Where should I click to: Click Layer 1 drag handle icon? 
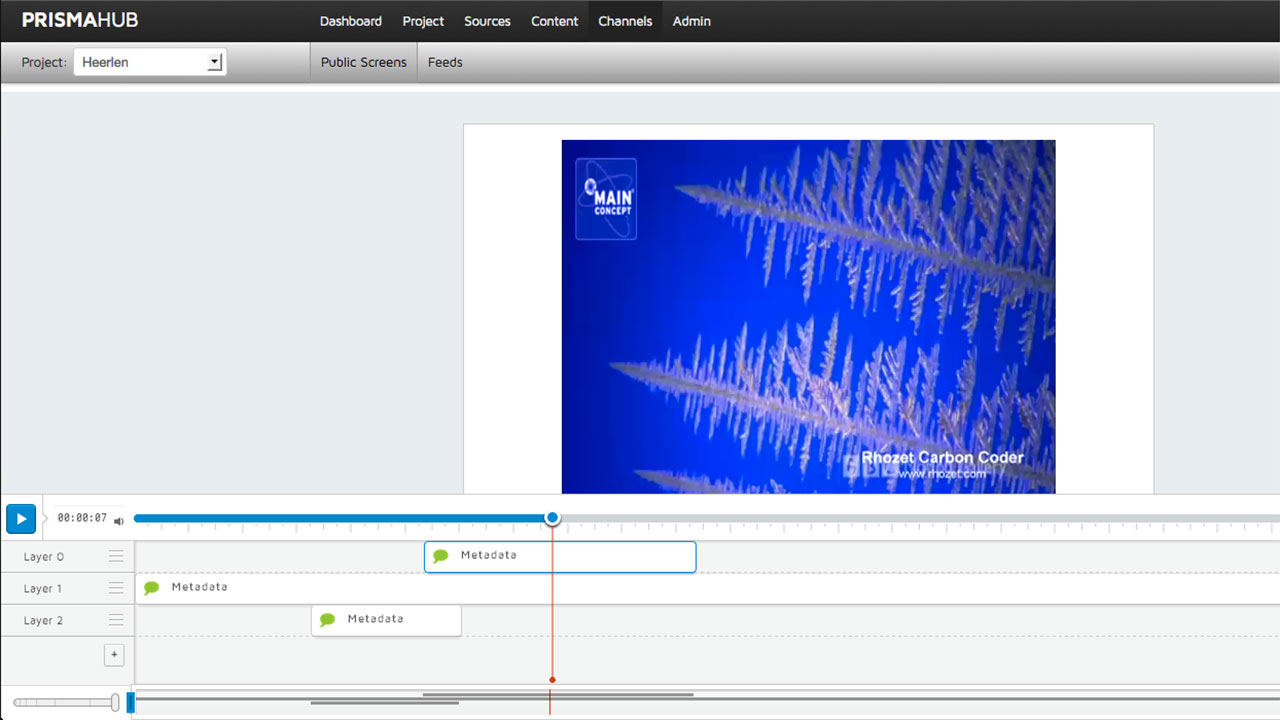pyautogui.click(x=117, y=588)
